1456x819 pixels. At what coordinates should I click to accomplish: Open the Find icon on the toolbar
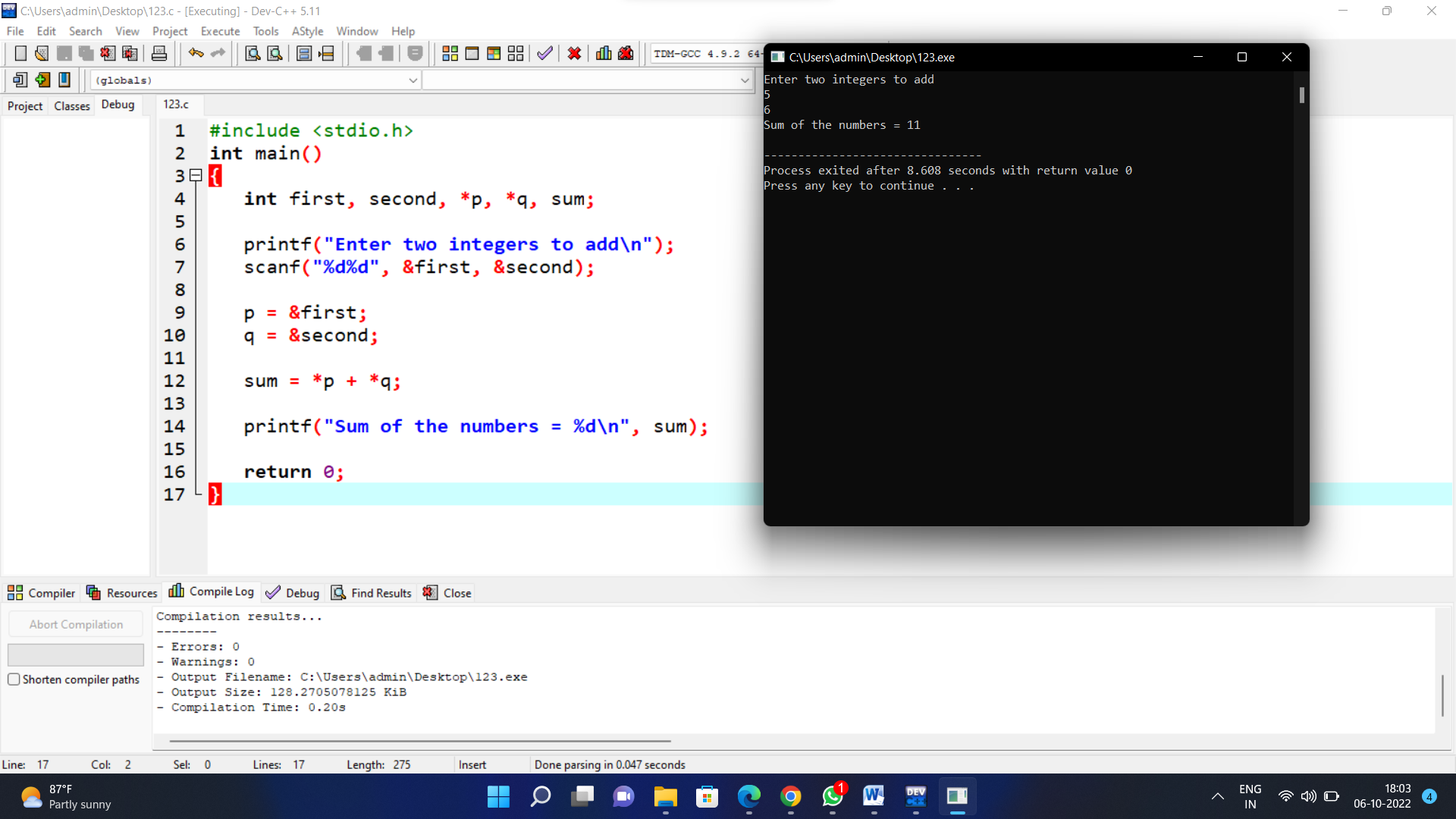point(253,53)
